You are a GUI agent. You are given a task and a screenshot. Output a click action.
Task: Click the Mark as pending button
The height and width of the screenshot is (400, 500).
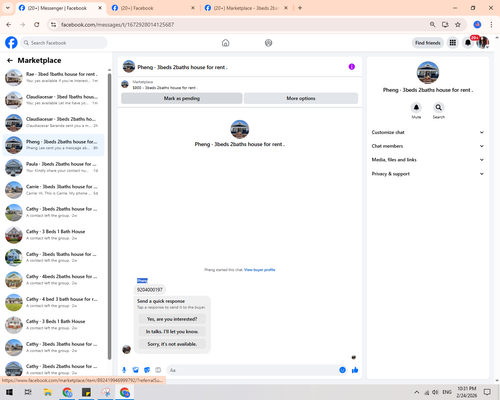(182, 98)
